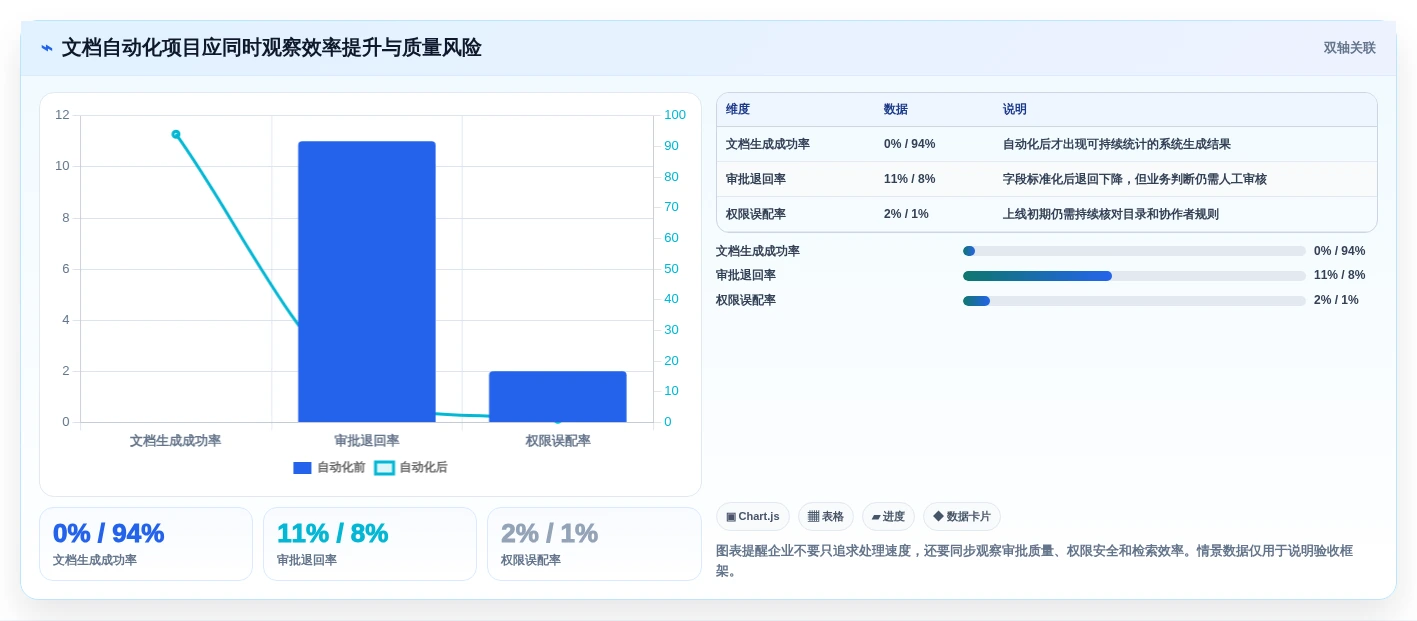1417x621 pixels.
Task: Click table value 0% / 94%
Action: (909, 144)
